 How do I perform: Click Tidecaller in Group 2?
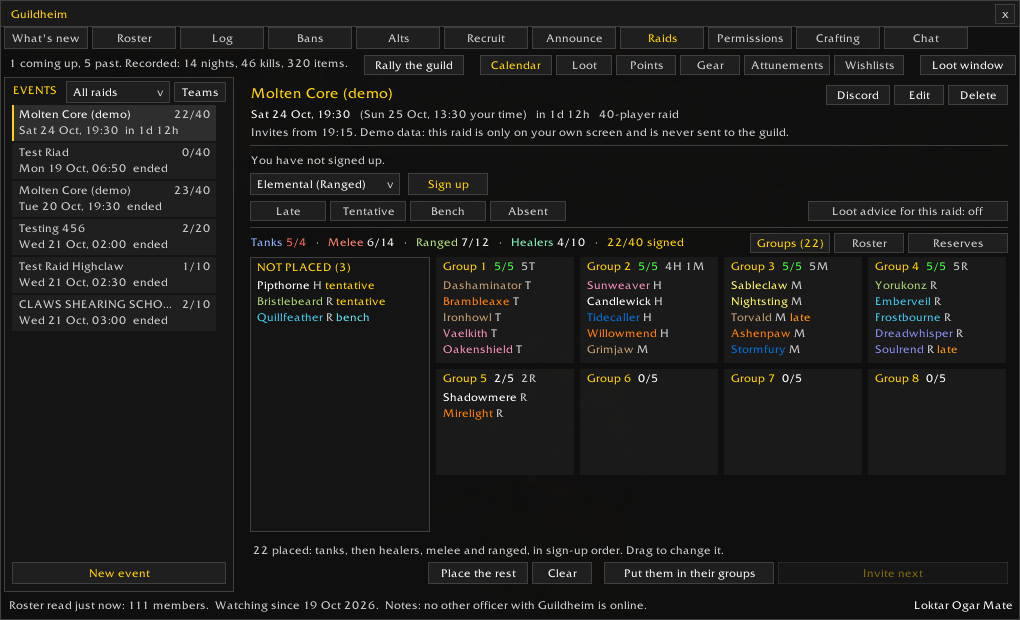[x=619, y=317]
